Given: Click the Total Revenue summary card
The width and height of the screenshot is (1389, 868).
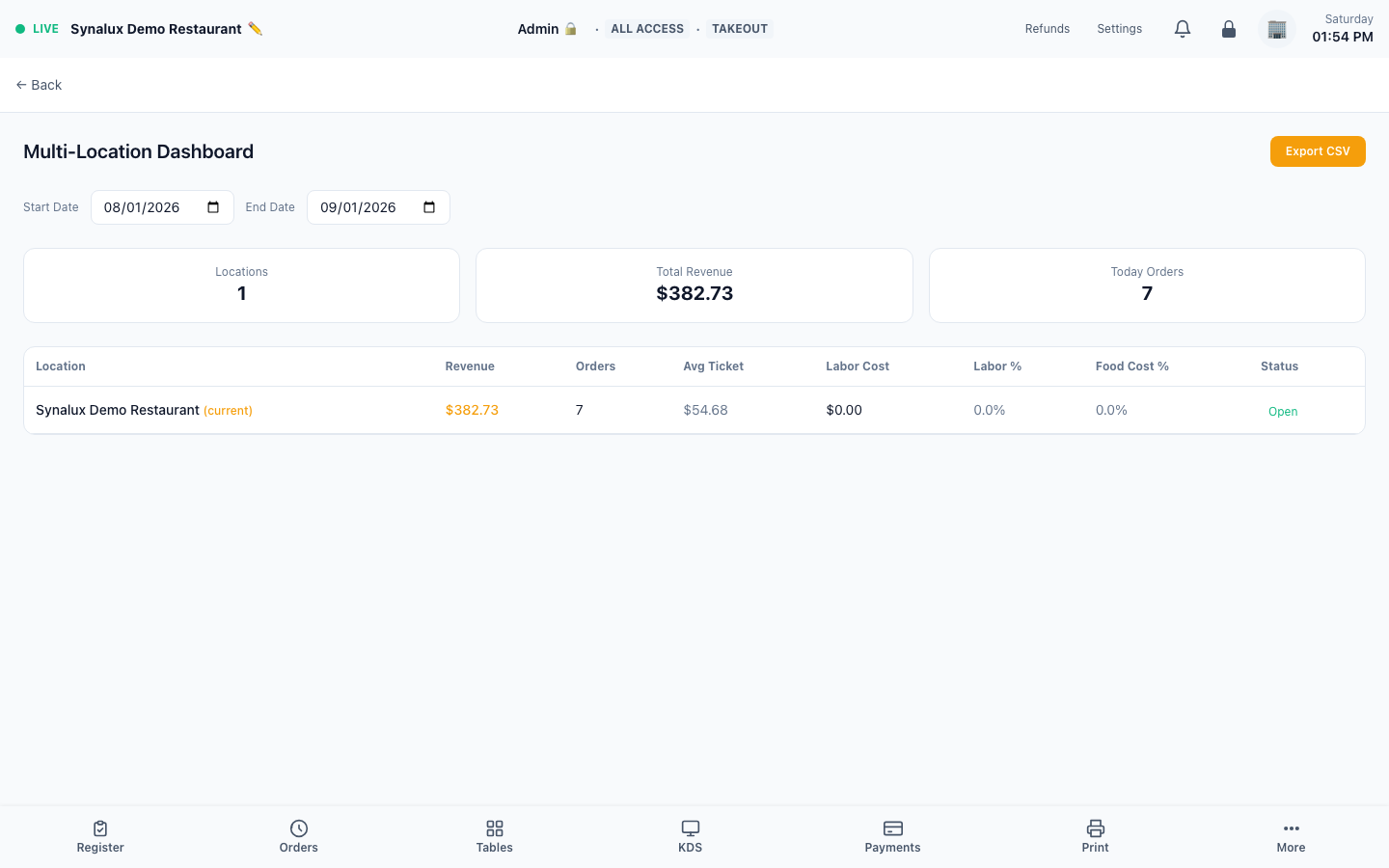Looking at the screenshot, I should pos(694,285).
